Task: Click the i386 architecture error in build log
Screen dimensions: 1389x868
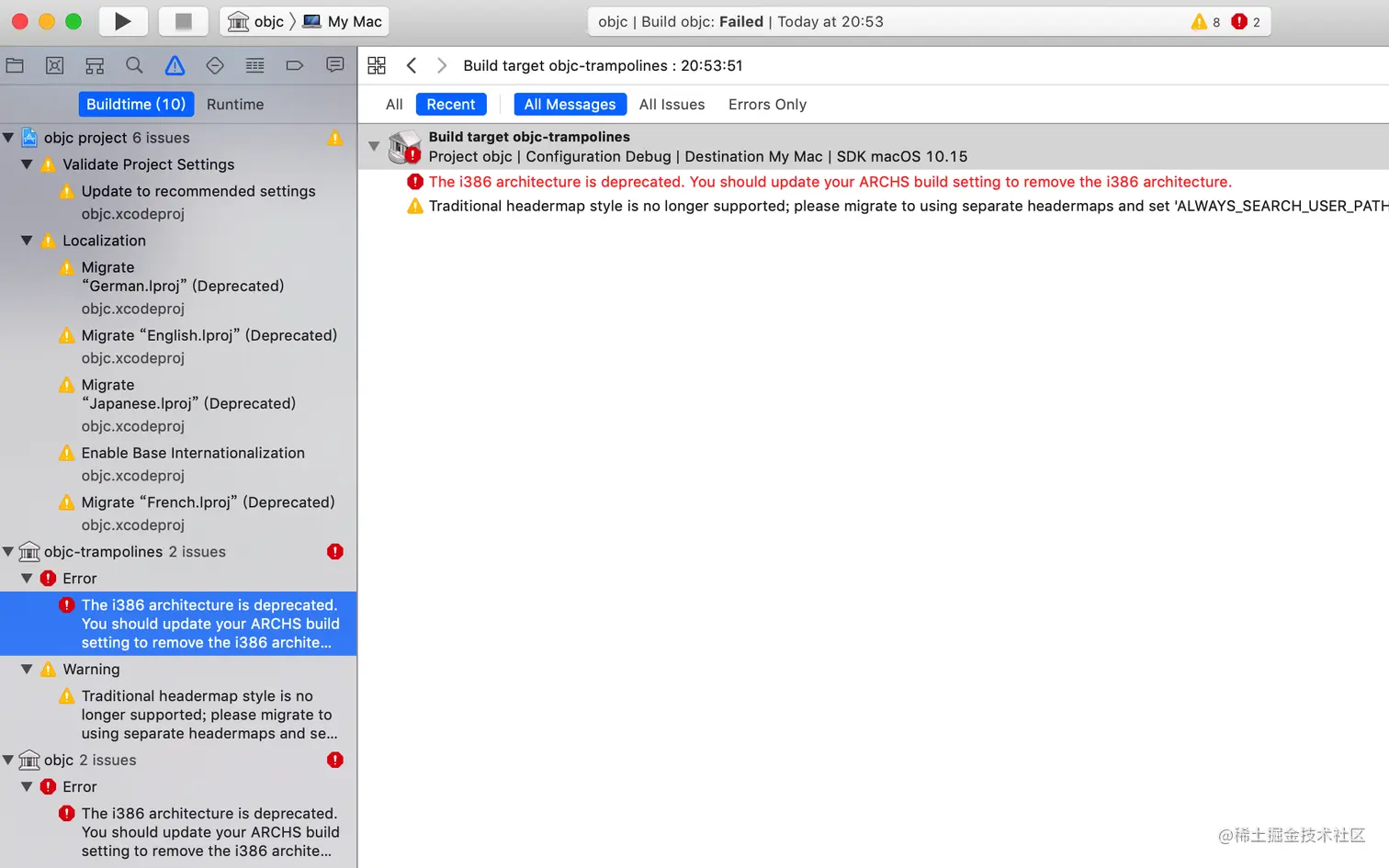Action: point(830,182)
